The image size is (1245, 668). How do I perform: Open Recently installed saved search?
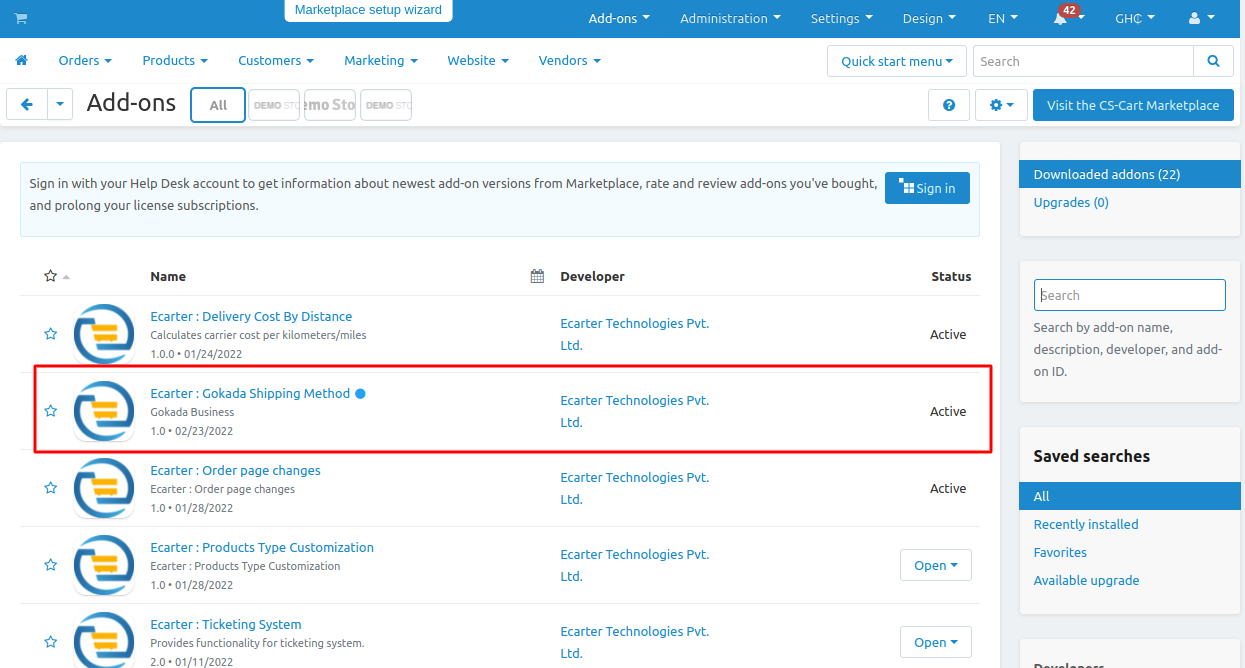pyautogui.click(x=1086, y=524)
